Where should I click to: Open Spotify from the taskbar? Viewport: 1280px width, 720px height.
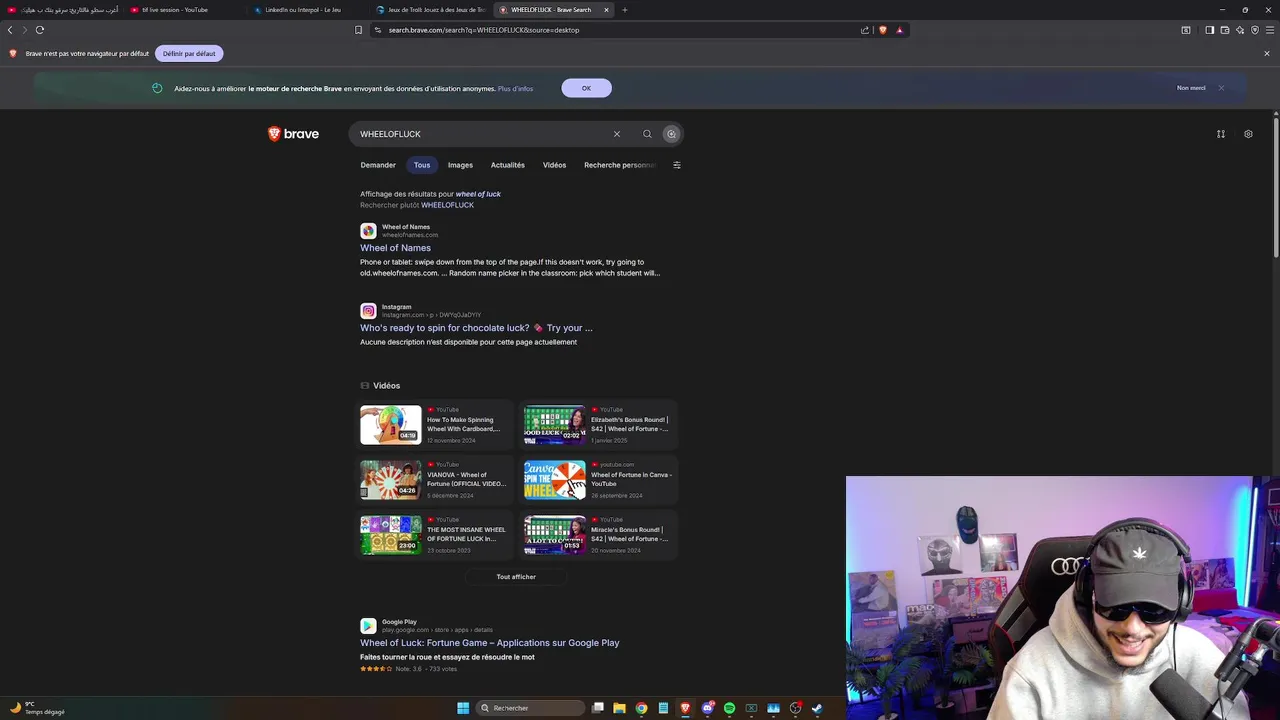[x=729, y=708]
